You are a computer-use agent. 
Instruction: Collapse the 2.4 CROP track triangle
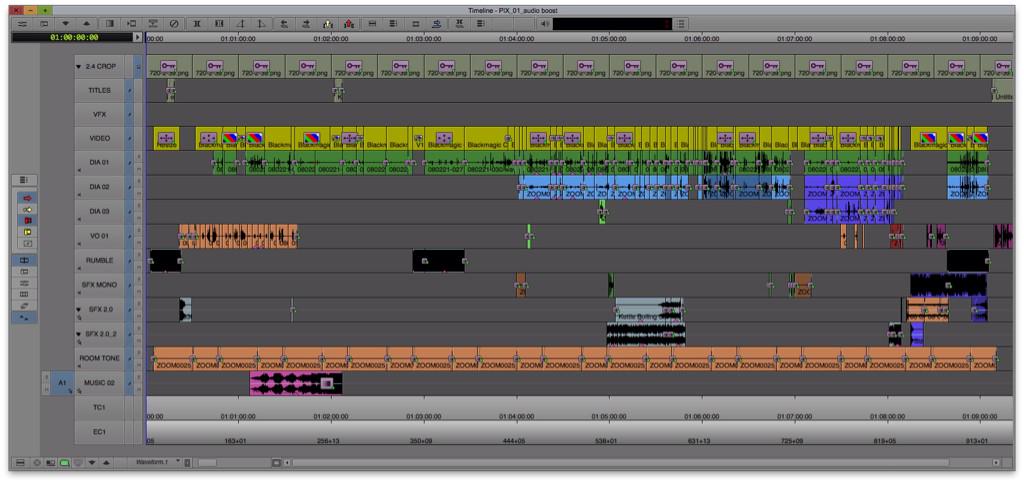pyautogui.click(x=79, y=67)
